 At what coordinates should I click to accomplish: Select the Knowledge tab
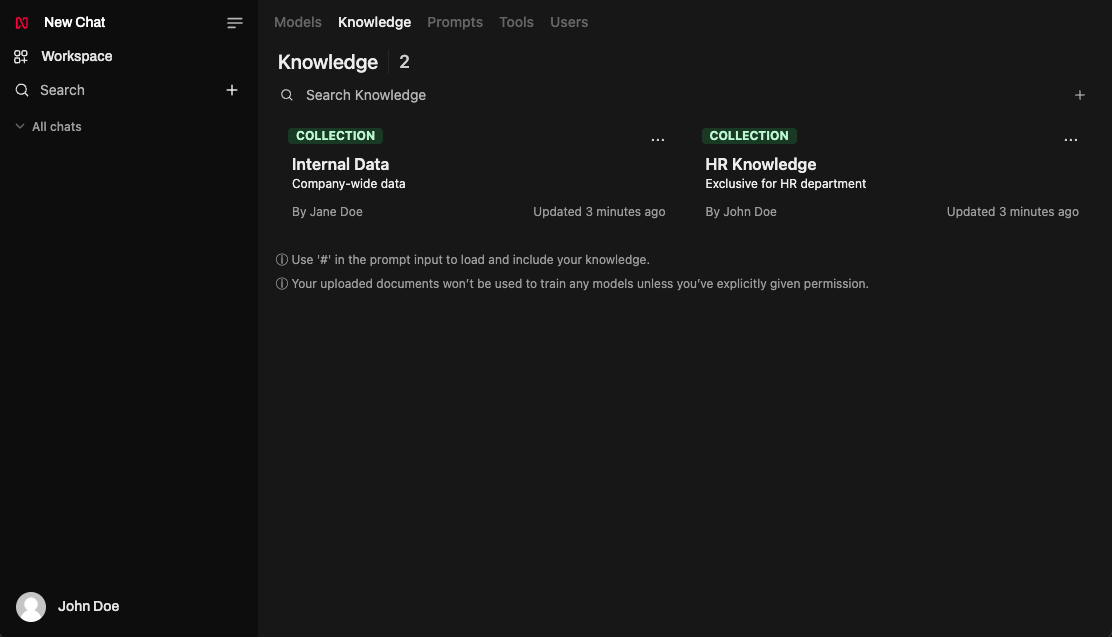pos(374,22)
